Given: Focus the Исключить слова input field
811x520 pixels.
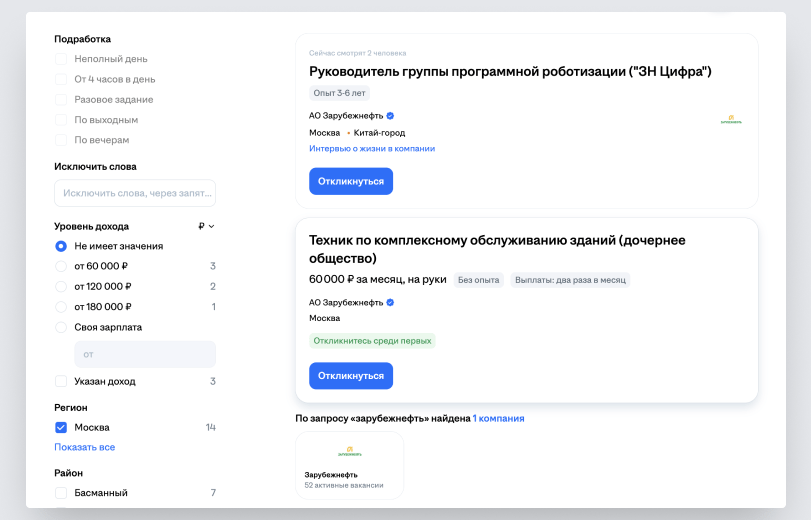Looking at the screenshot, I should 135,193.
